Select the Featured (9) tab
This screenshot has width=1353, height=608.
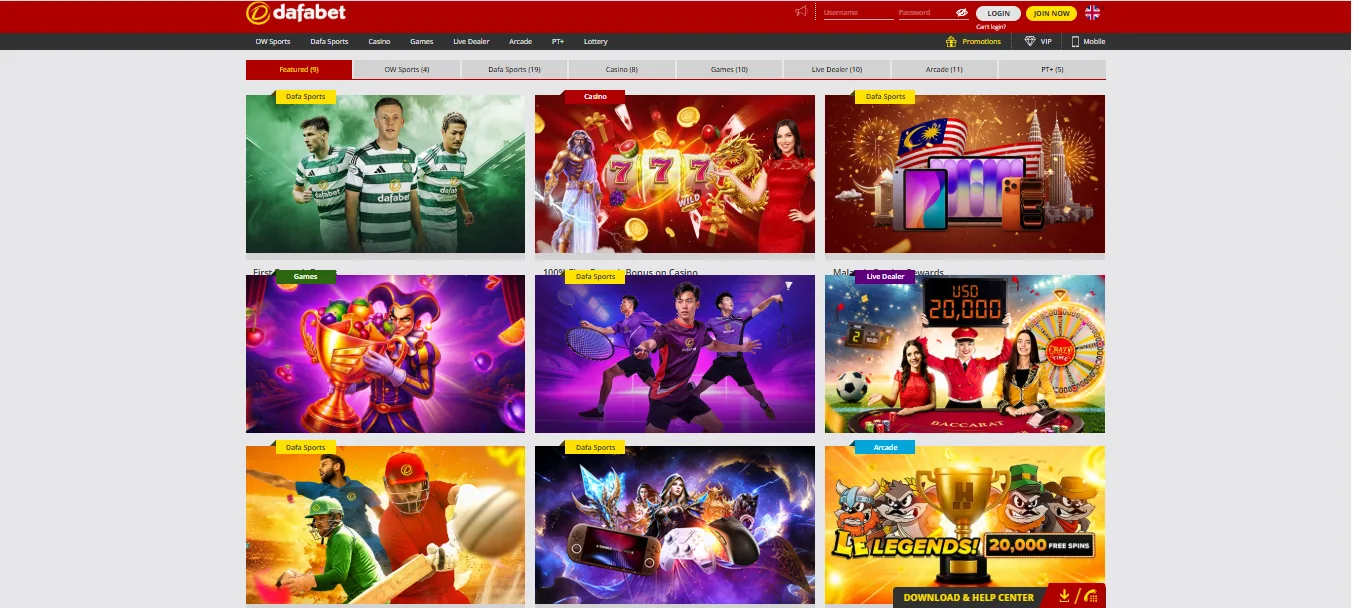(x=299, y=69)
